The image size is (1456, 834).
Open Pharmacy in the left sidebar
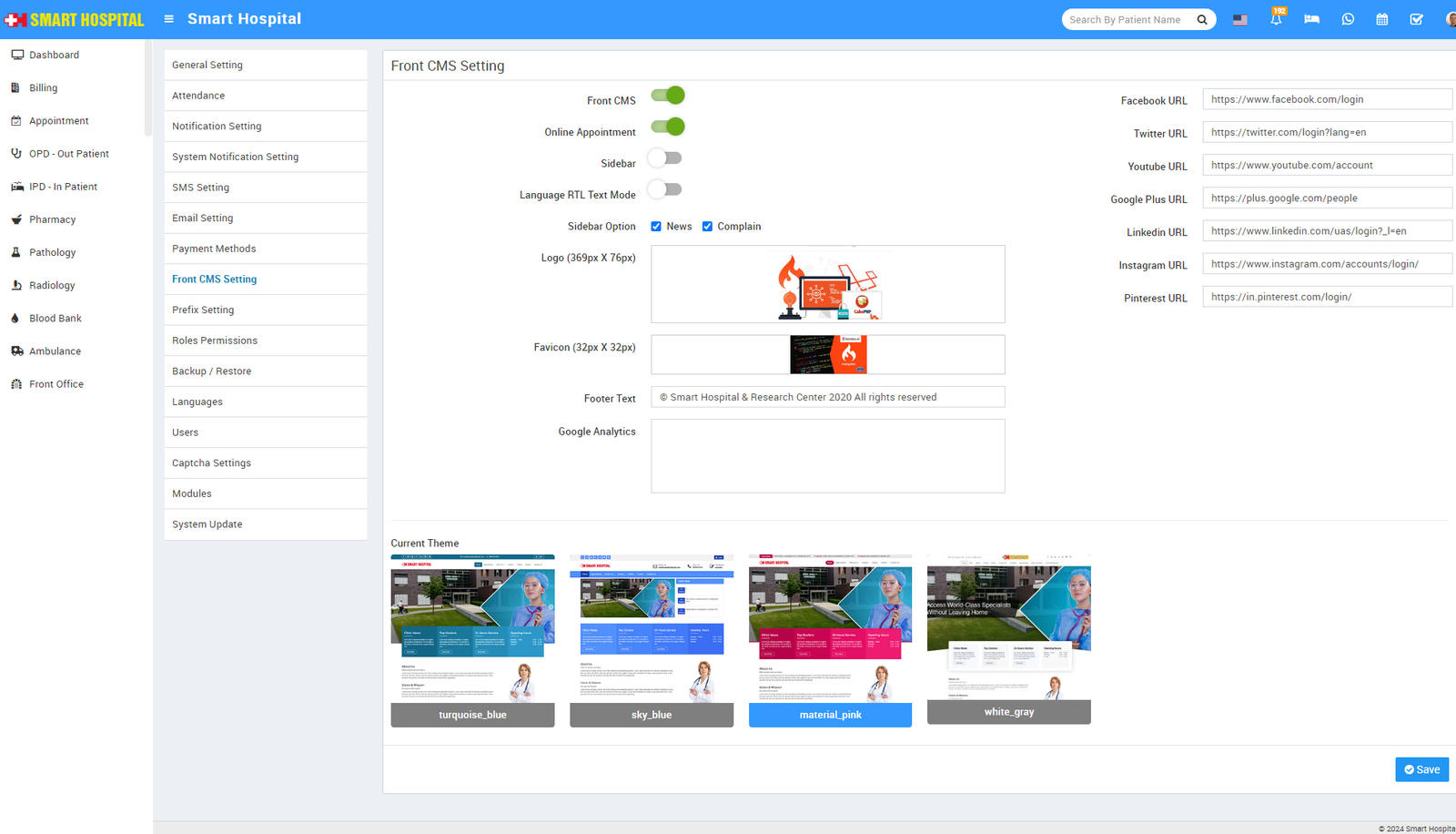52,219
